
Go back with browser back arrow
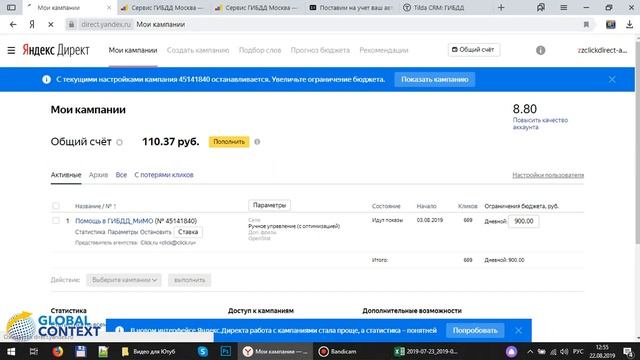pos(13,24)
